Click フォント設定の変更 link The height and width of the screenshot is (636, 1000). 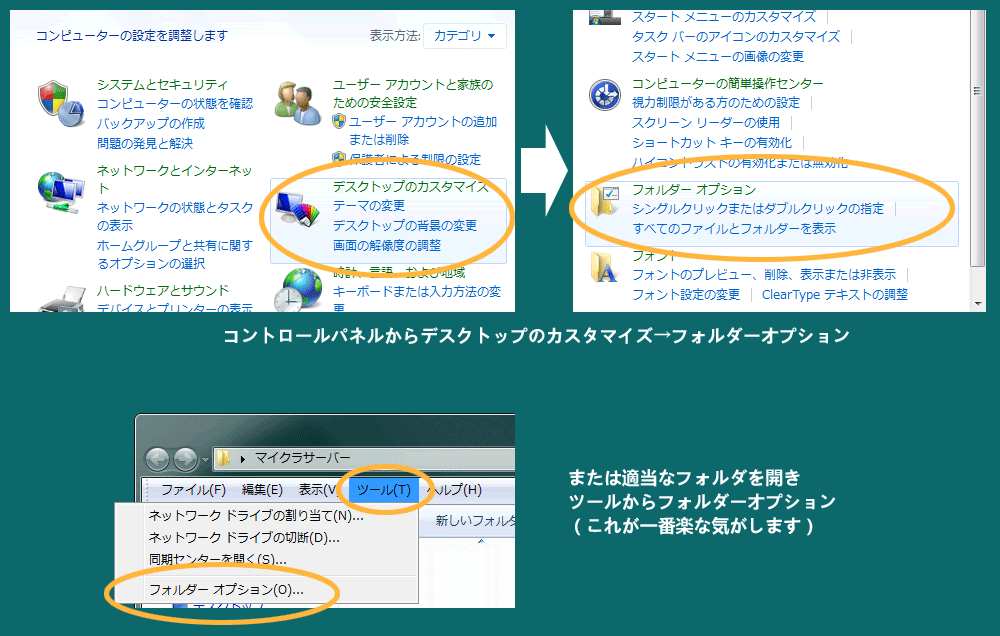(x=686, y=294)
